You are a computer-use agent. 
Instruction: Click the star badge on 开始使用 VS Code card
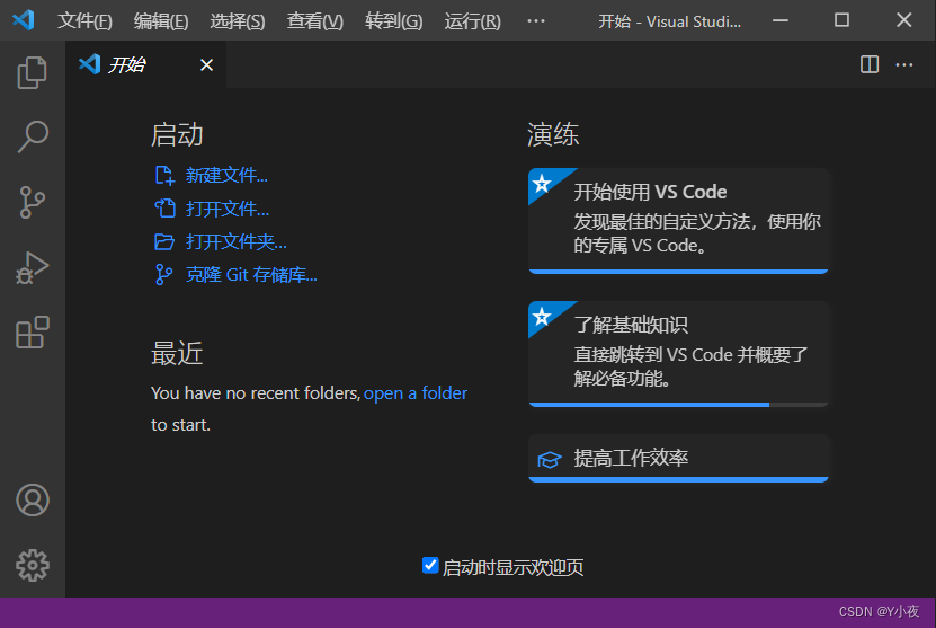542,184
